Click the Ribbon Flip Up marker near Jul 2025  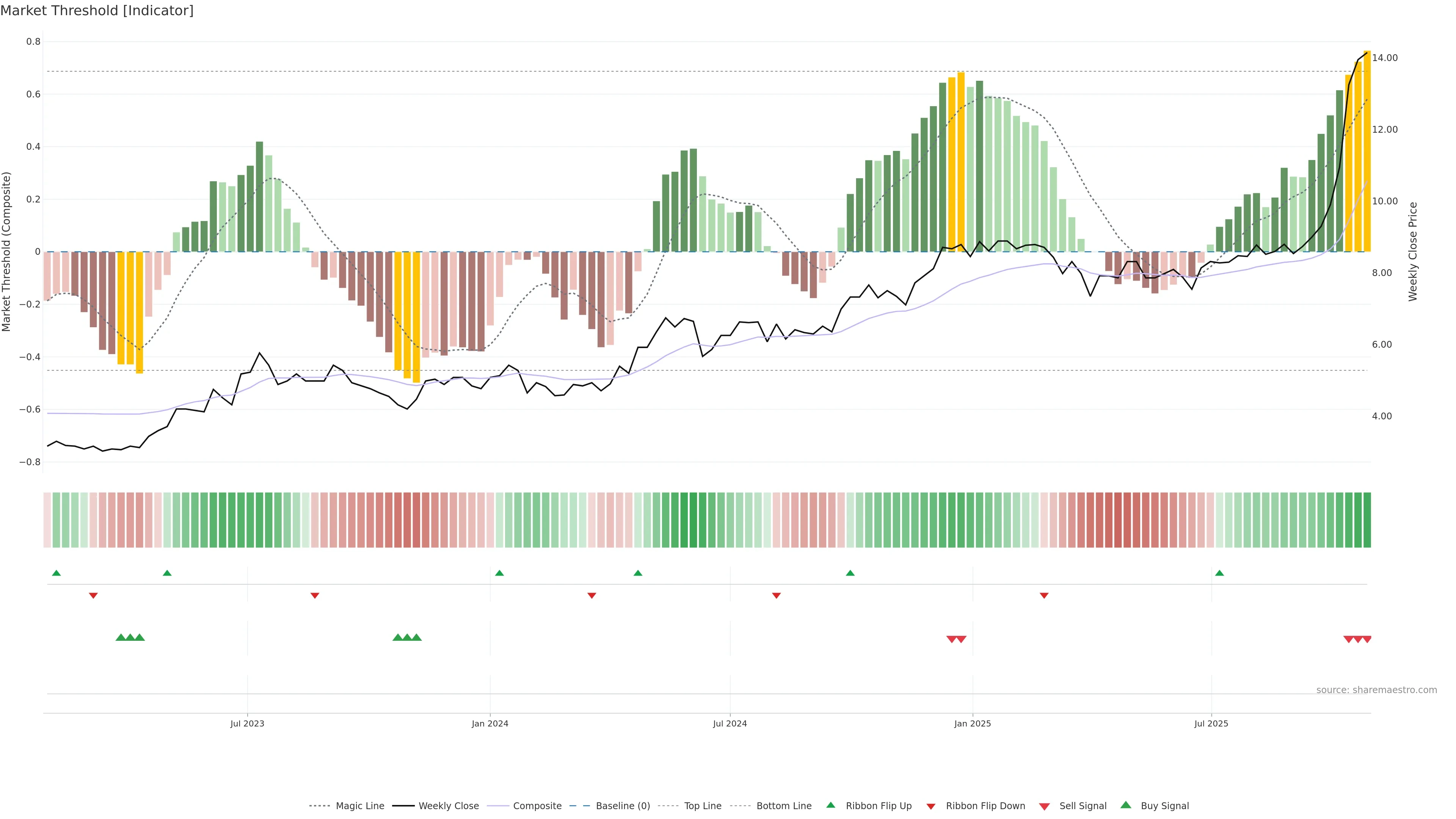[1219, 573]
